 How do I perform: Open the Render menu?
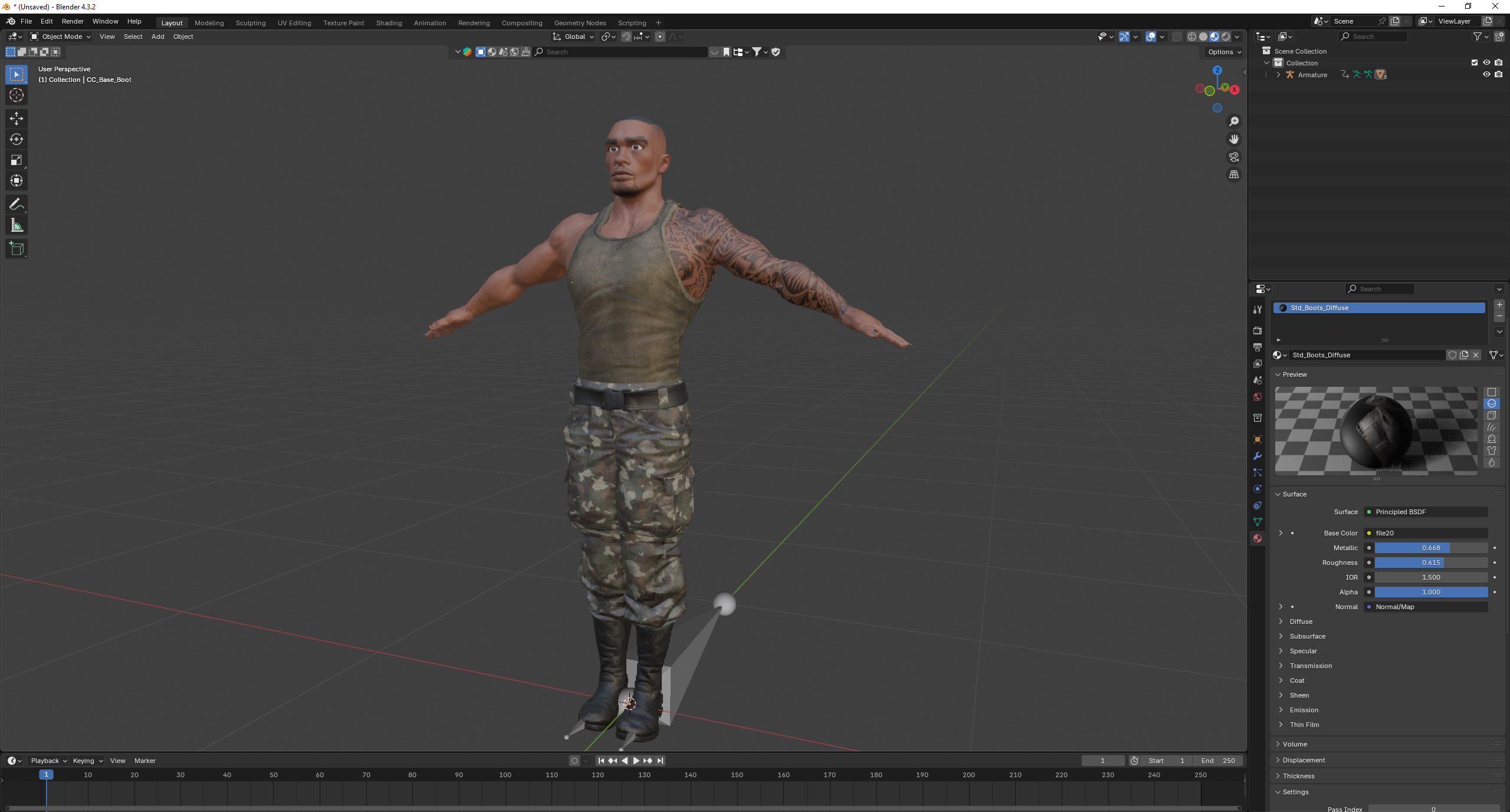[x=73, y=21]
